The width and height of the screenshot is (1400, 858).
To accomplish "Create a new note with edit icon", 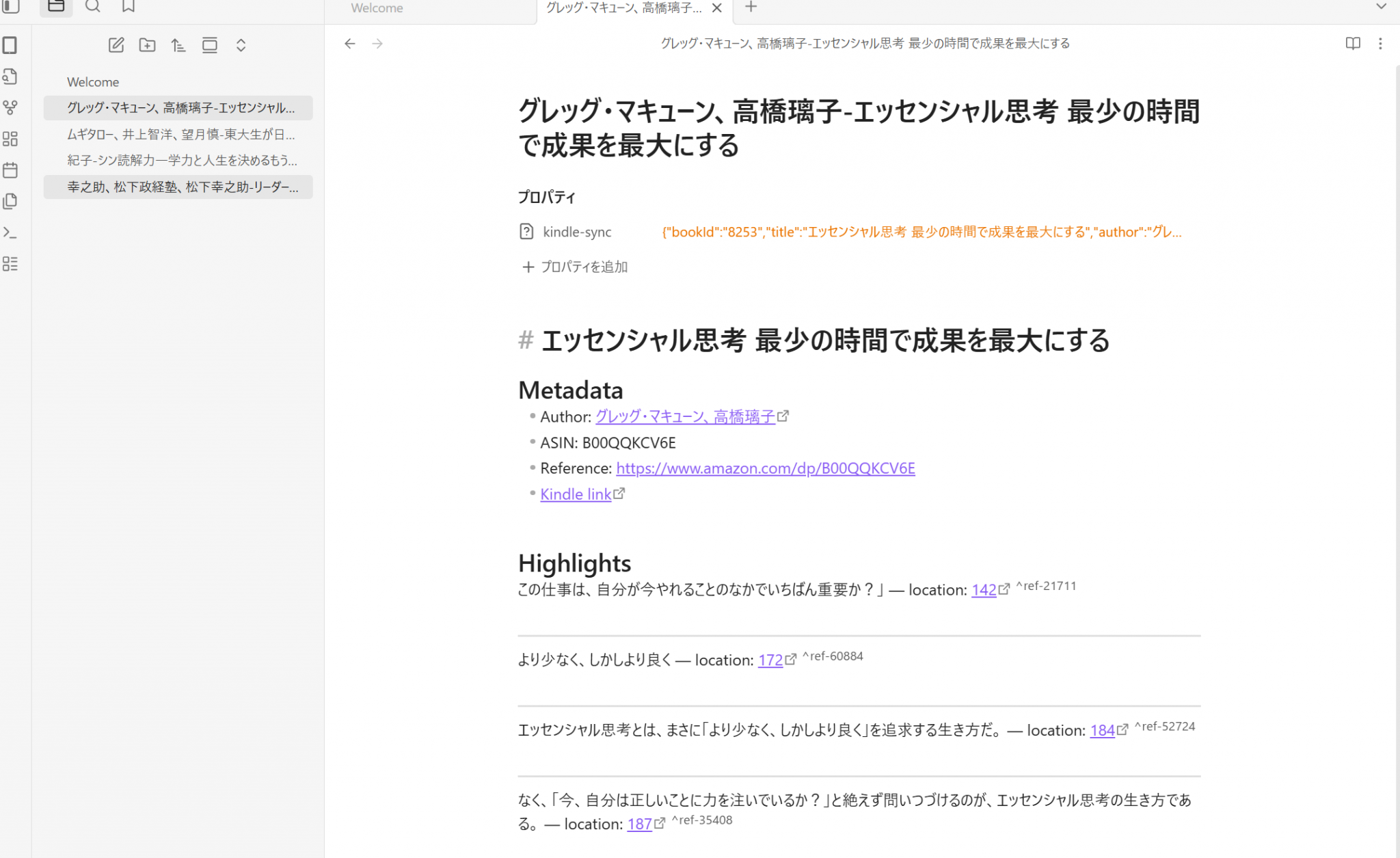I will [116, 45].
